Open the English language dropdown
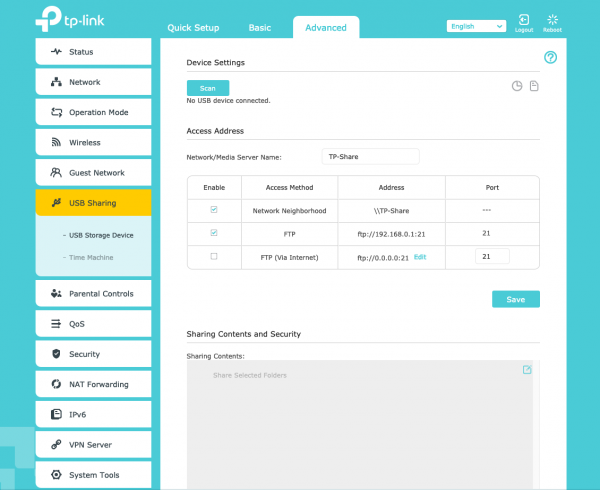This screenshot has width=600, height=490. click(476, 27)
